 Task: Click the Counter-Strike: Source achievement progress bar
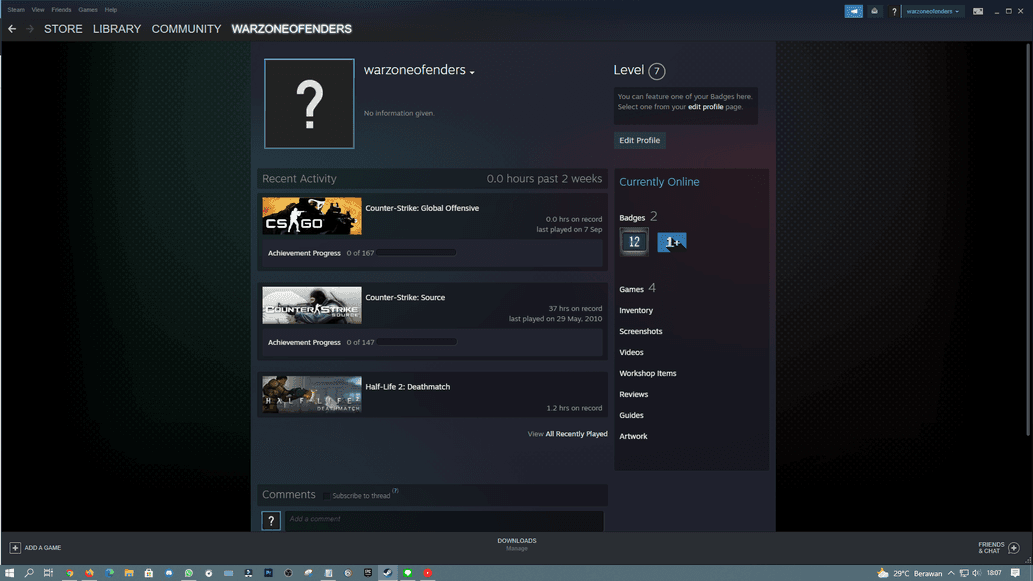coord(417,343)
